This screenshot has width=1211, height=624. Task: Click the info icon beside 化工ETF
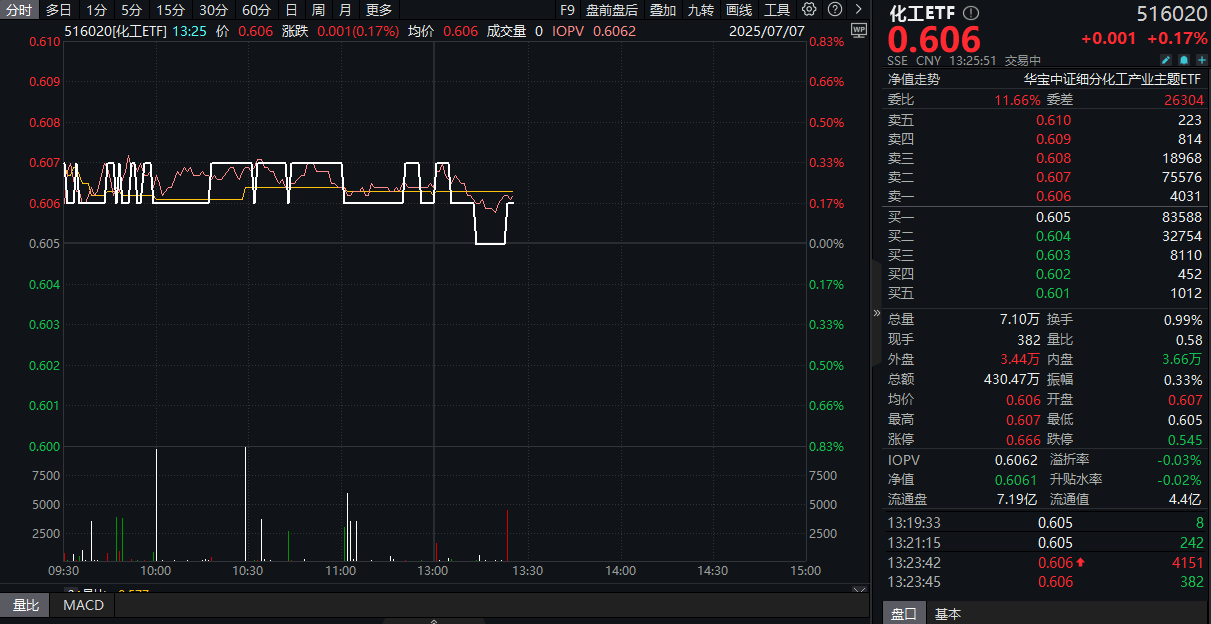pyautogui.click(x=971, y=13)
